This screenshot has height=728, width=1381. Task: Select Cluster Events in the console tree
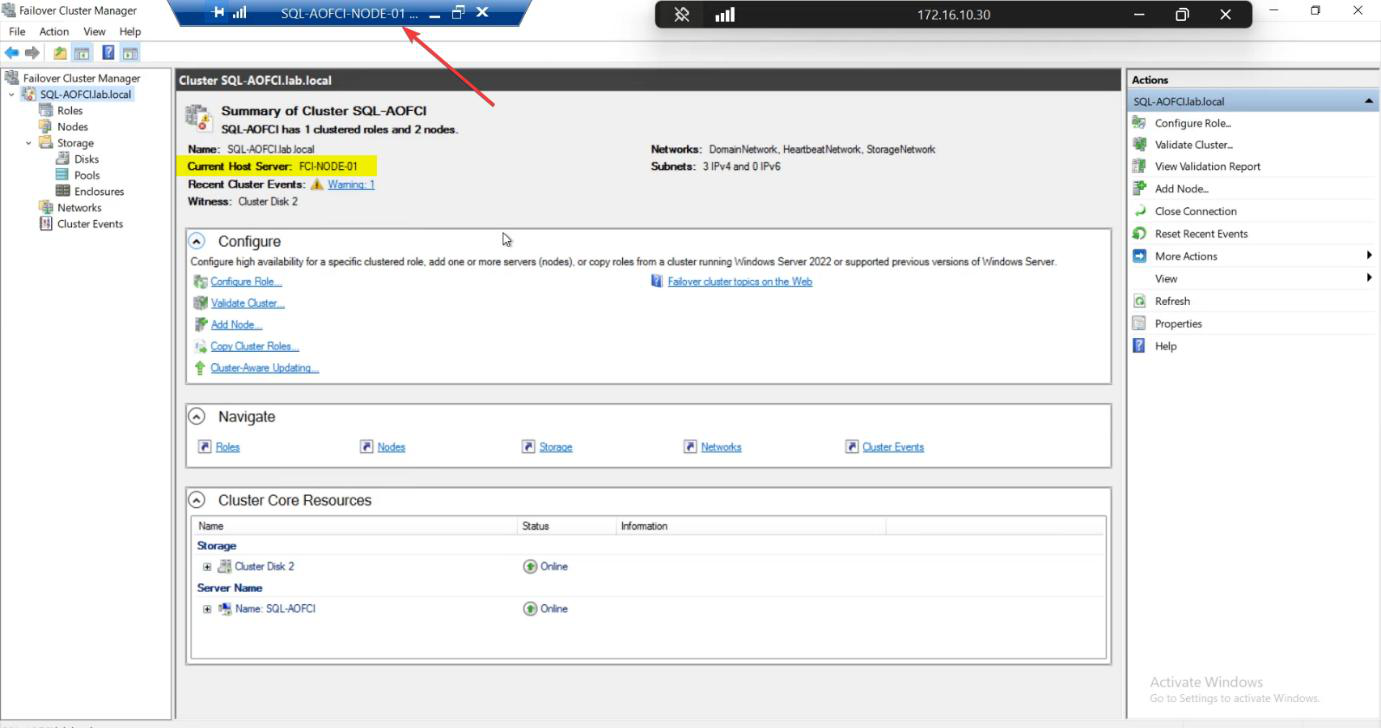coord(90,224)
